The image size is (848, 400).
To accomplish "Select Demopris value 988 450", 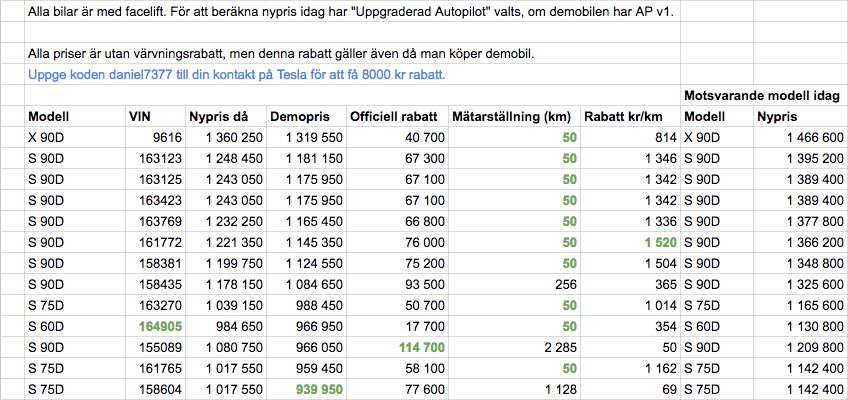I will (x=306, y=305).
